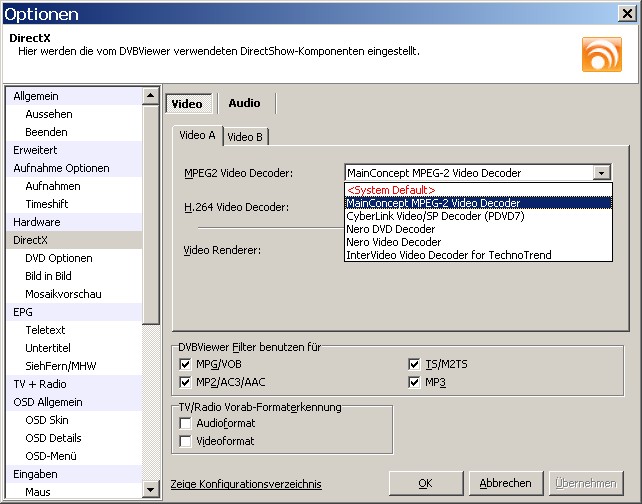Select OSD Allgemein category
Viewport: 642px width, 504px height.
click(x=74, y=402)
